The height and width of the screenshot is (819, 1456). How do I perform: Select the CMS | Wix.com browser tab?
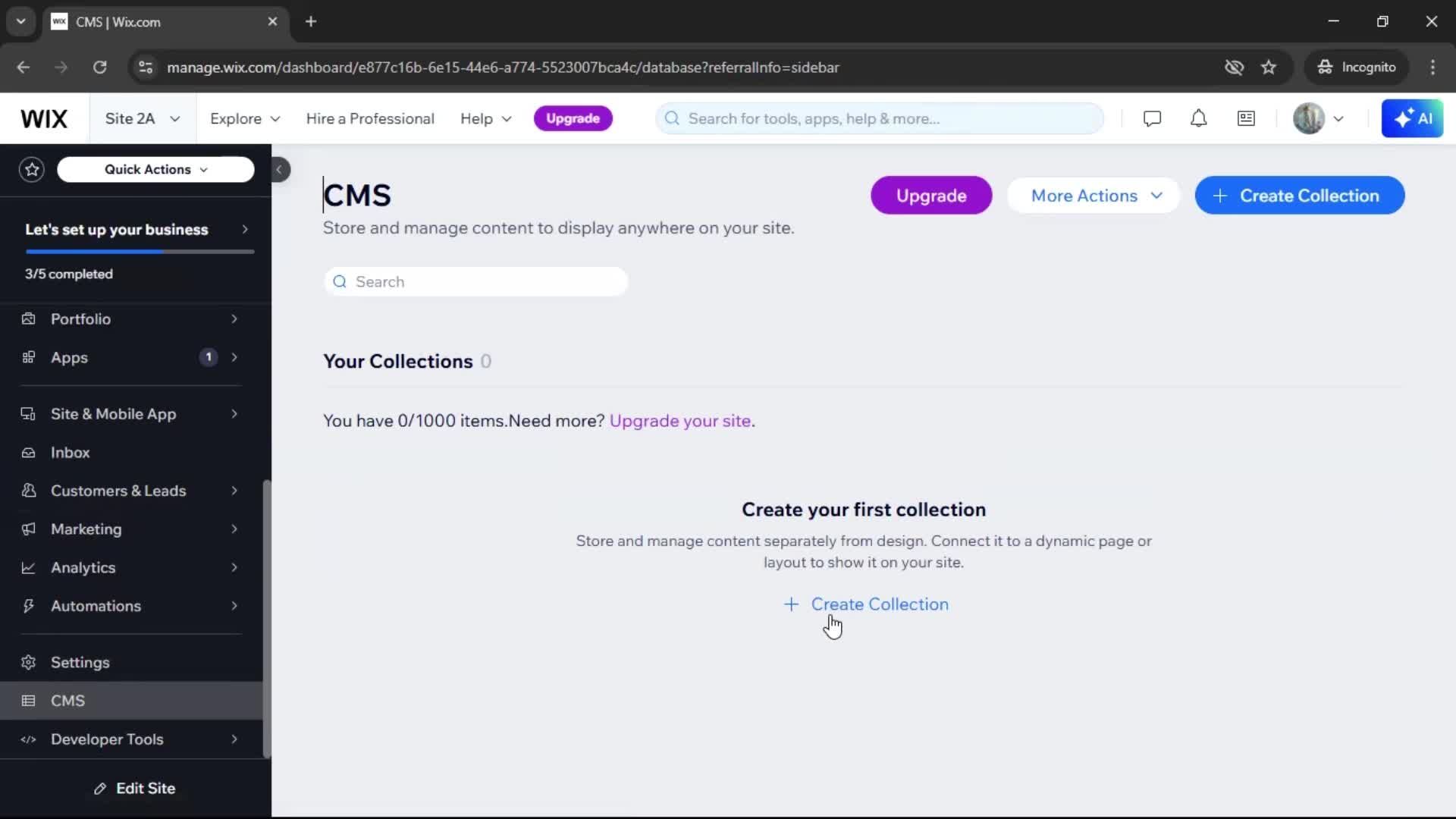coord(165,22)
